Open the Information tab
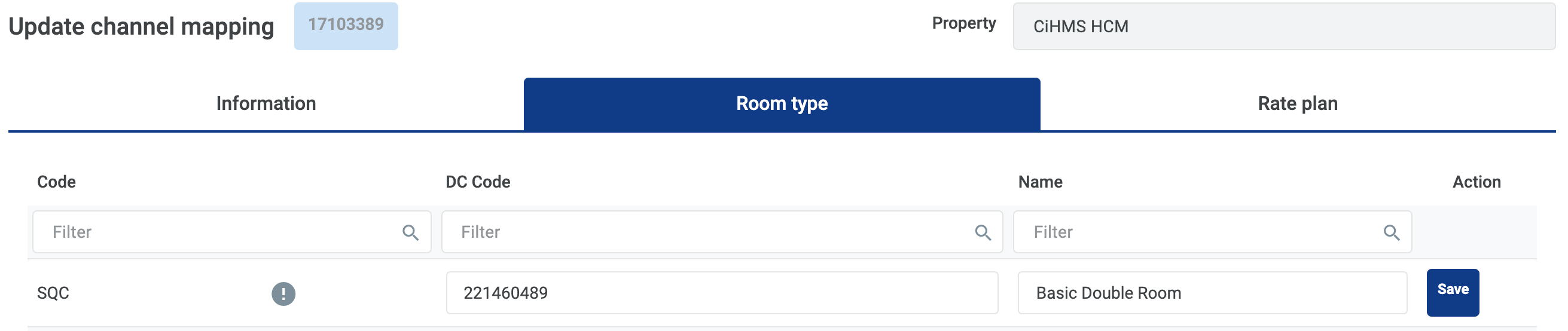This screenshot has height=331, width=1568. (266, 104)
